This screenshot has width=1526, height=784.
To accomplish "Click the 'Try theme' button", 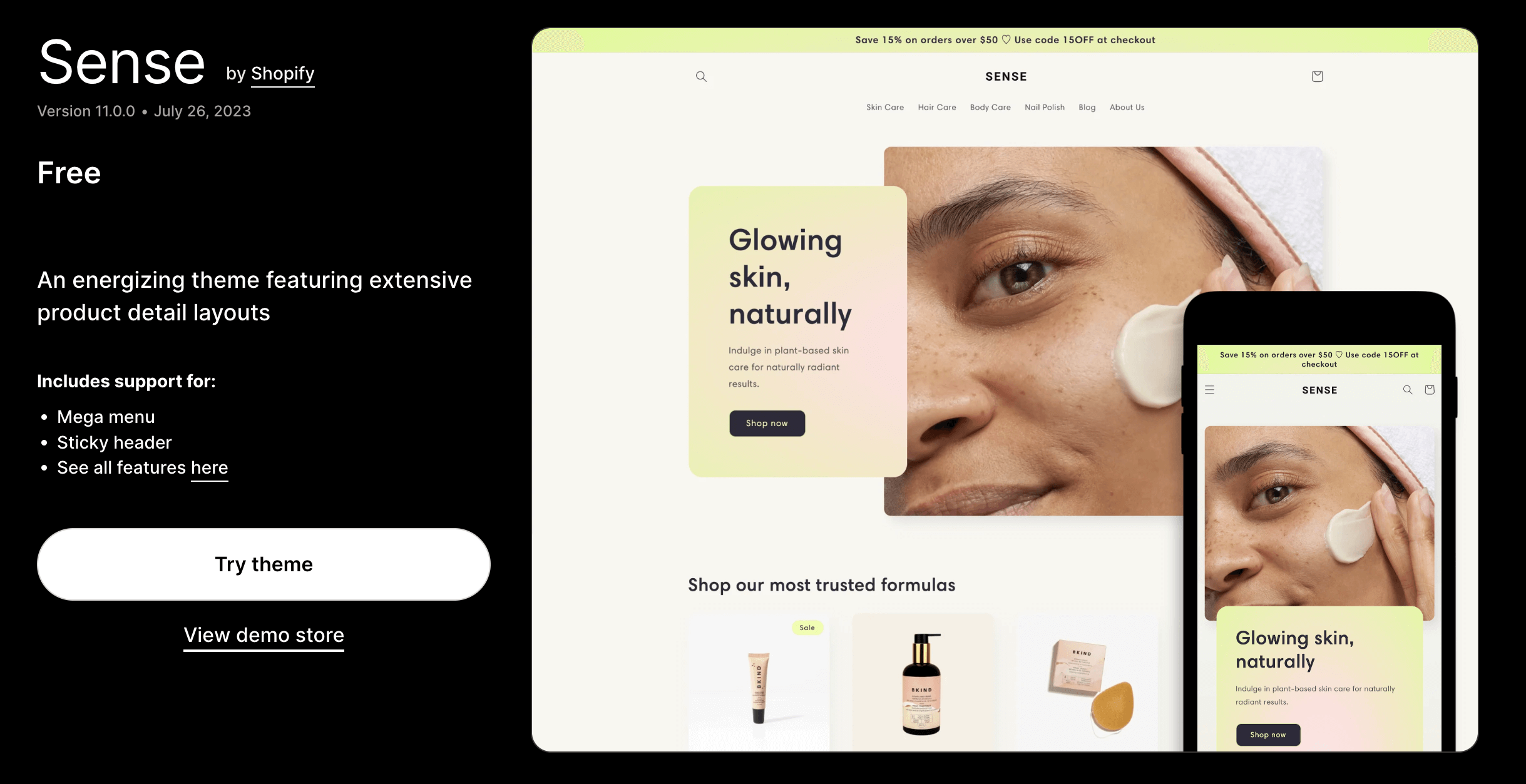I will point(264,564).
